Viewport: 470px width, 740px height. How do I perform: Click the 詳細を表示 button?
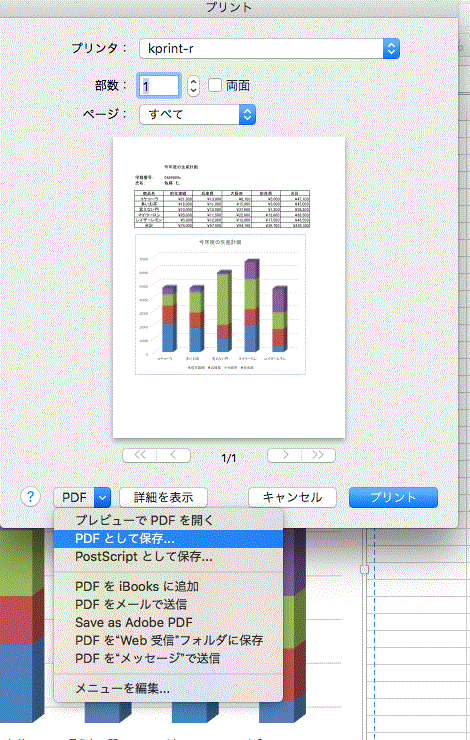(163, 497)
